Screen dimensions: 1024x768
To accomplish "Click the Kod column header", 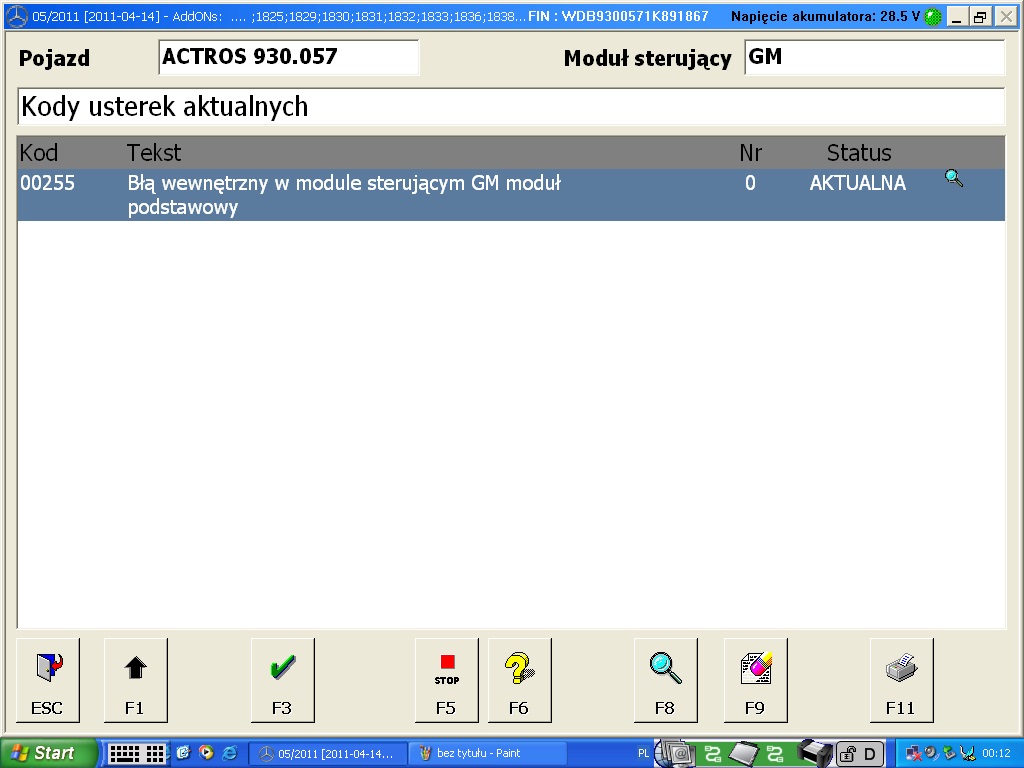I will click(x=39, y=153).
